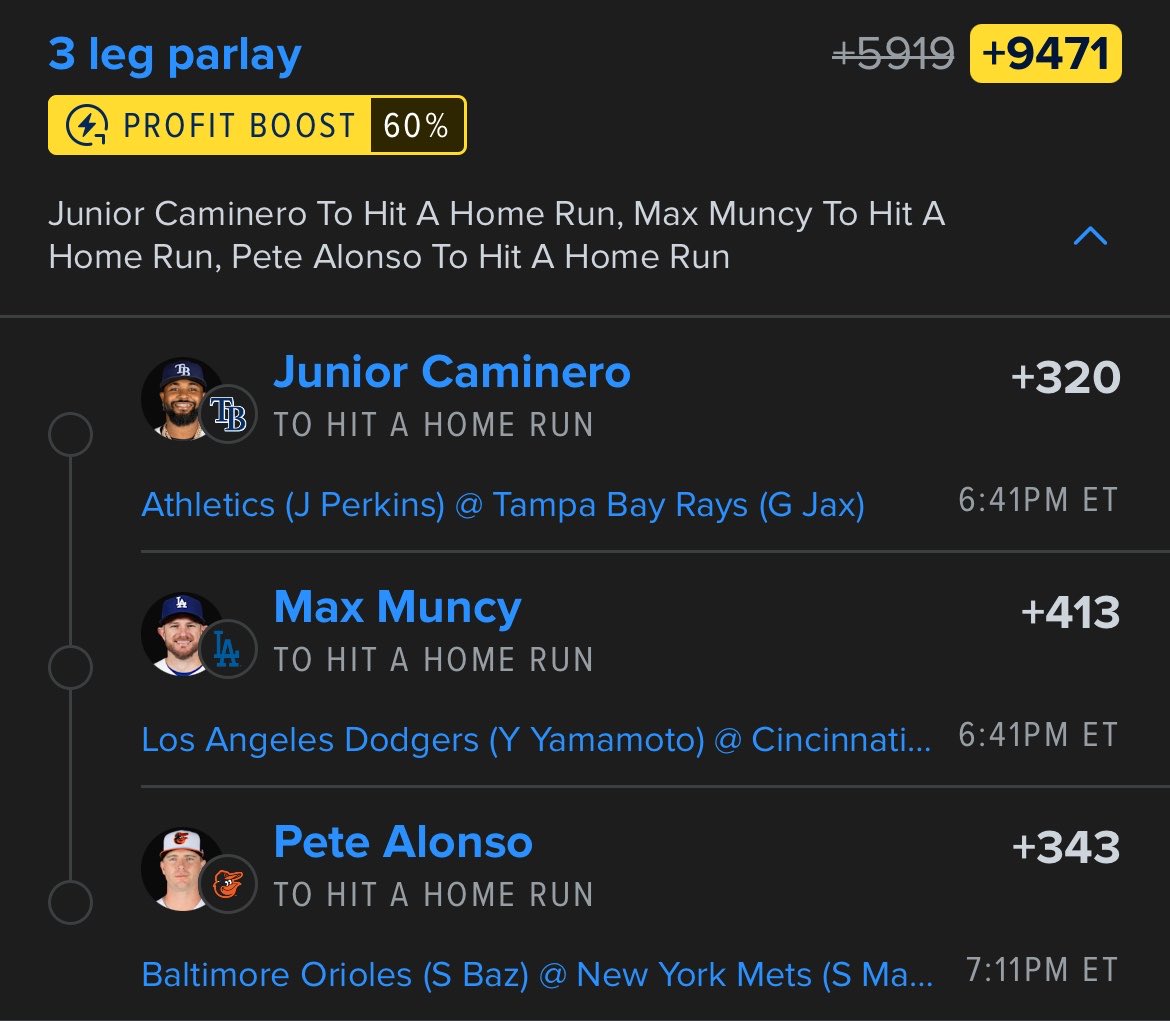Open the Junior Caminero player link
The image size is (1170, 1021).
pyautogui.click(x=452, y=372)
